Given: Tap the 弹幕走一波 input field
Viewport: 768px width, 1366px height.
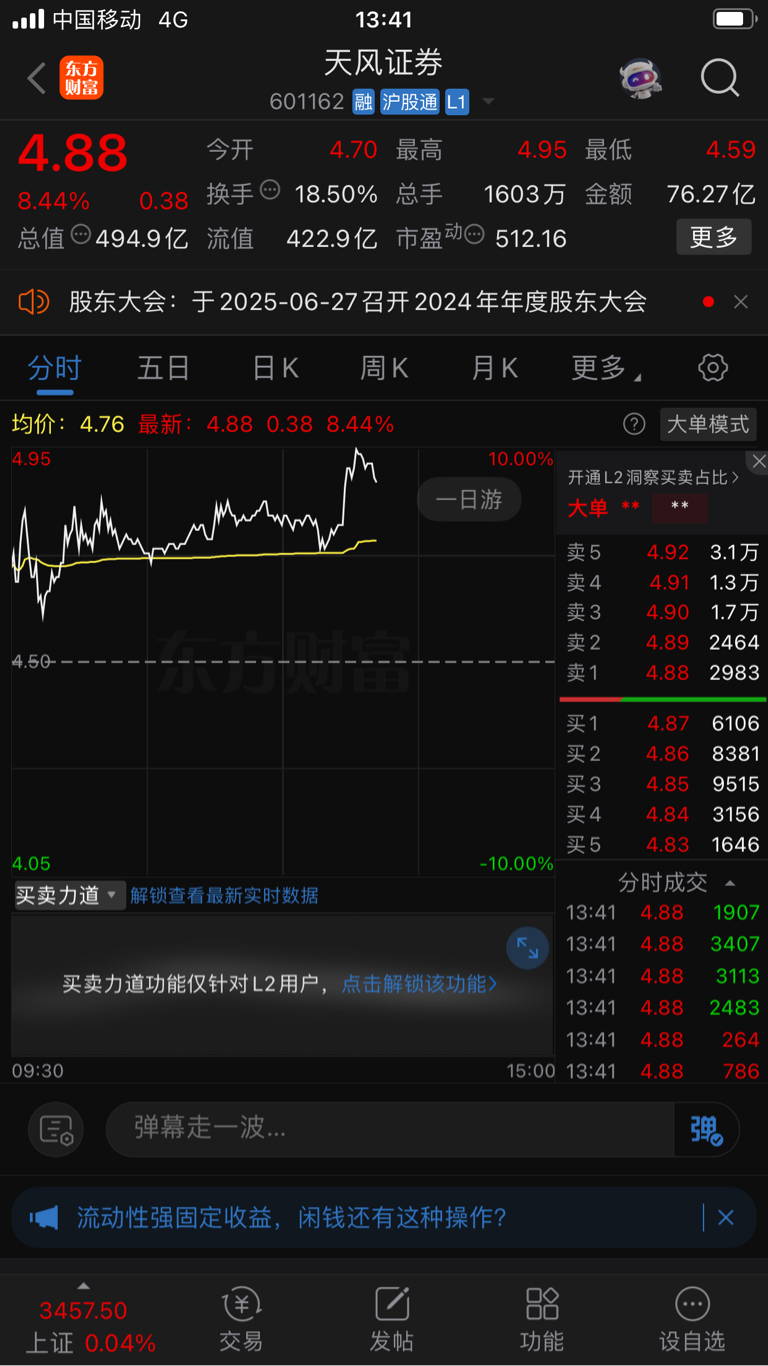Looking at the screenshot, I should click(x=390, y=1130).
